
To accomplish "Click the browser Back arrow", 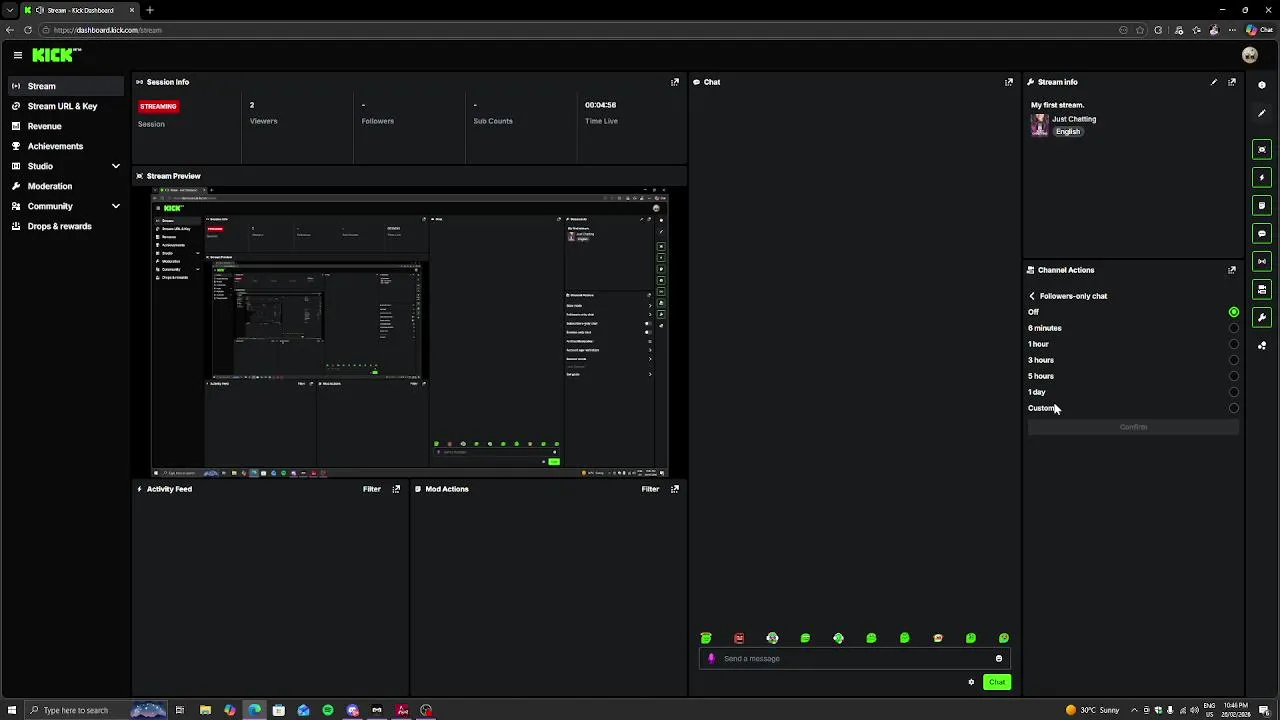I will (10, 30).
